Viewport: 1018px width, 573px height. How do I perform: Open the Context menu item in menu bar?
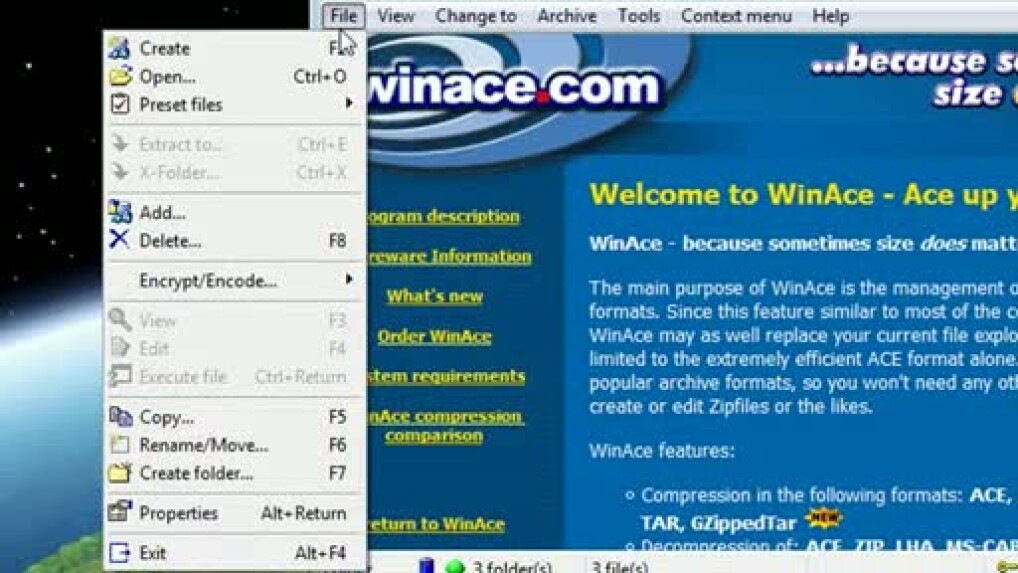[736, 16]
